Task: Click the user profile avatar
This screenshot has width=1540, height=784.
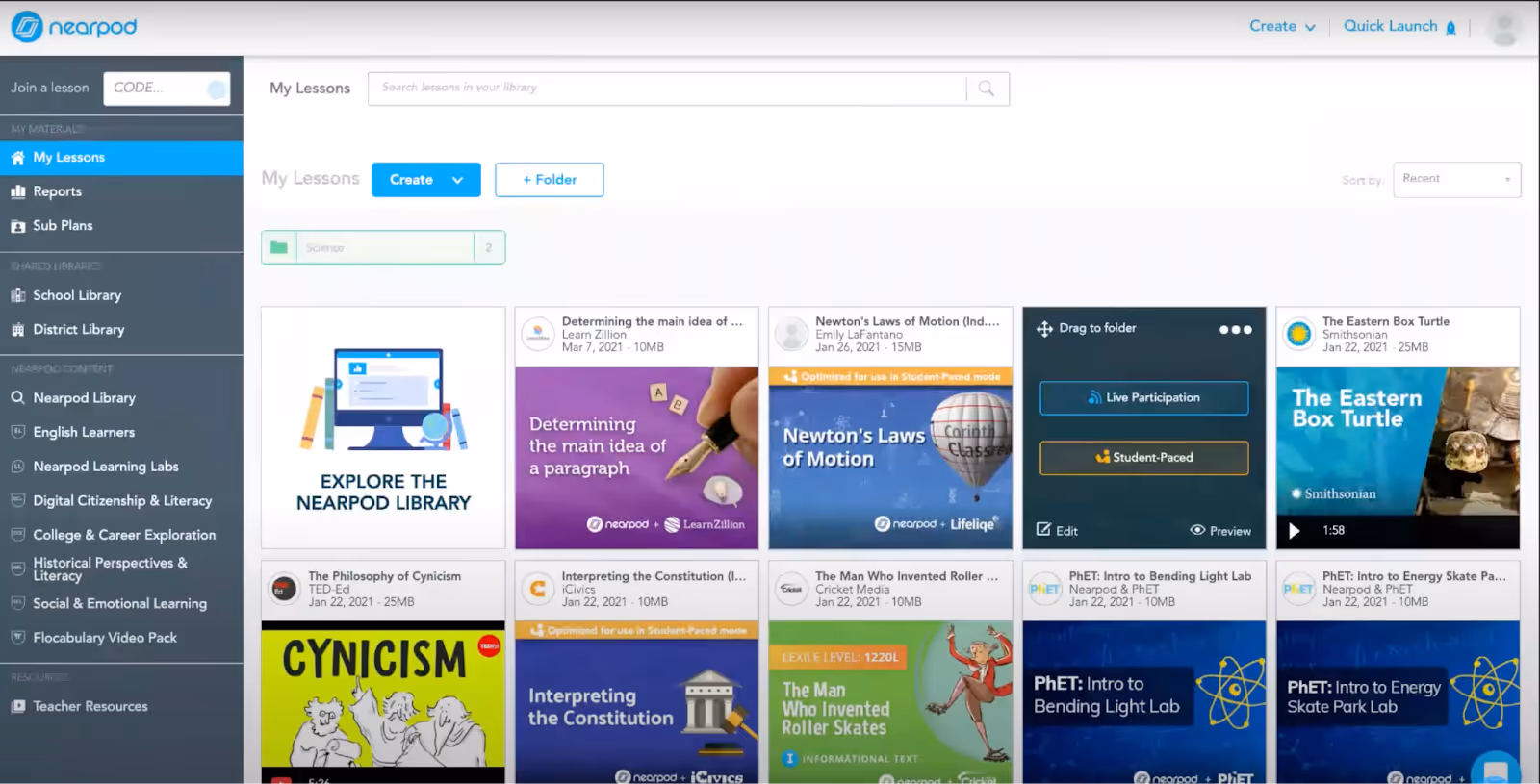Action: [x=1503, y=27]
